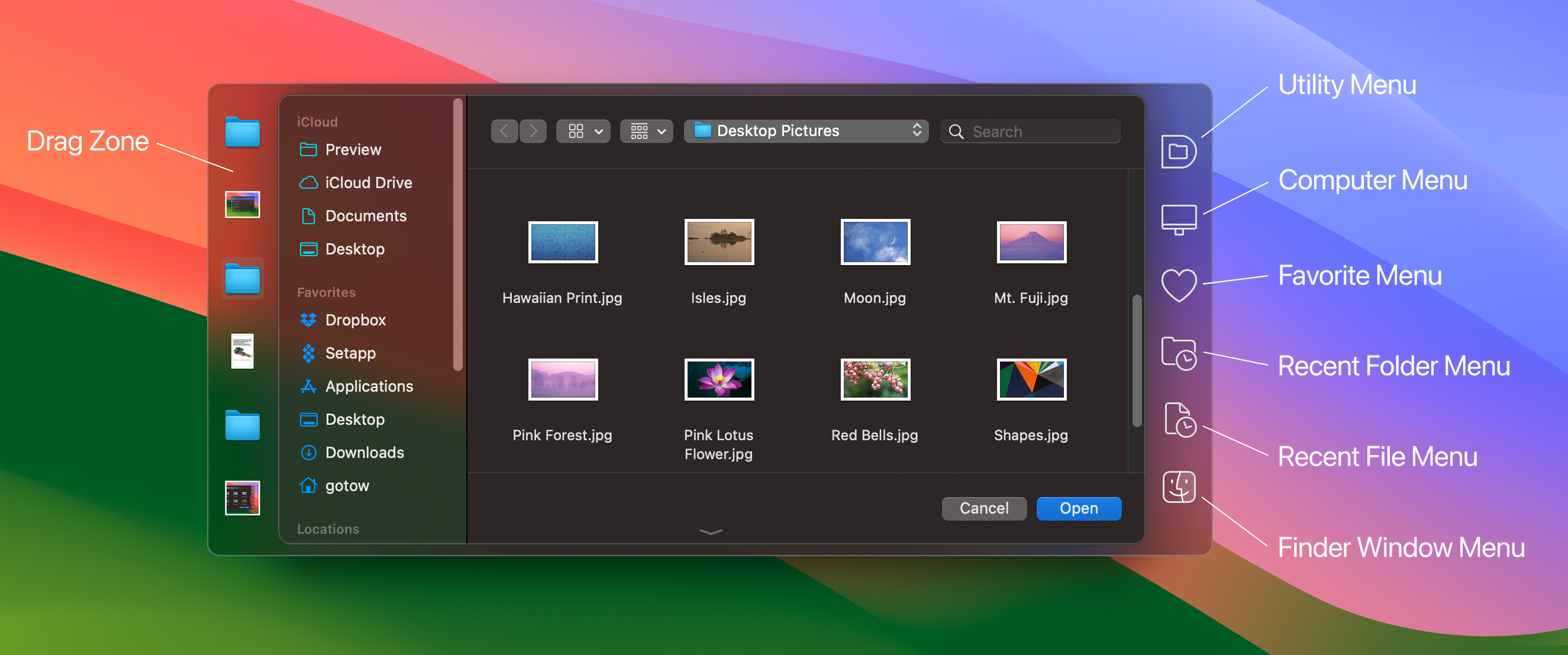Select the Hawaiian Print.jpg thumbnail

point(563,242)
